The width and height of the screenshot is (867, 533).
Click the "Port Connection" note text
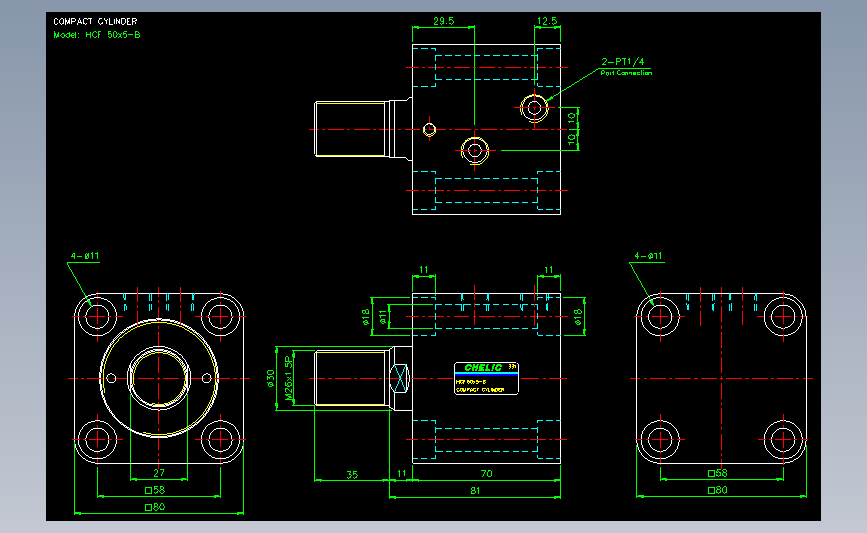pyautogui.click(x=626, y=72)
